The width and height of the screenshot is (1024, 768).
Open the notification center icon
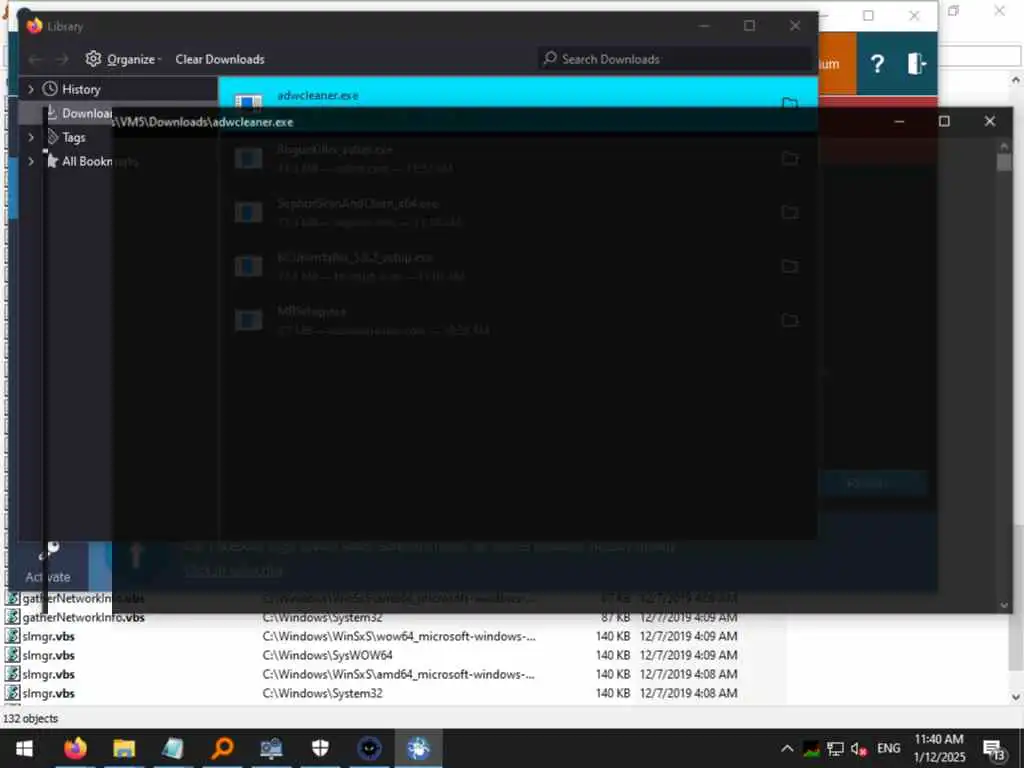click(994, 750)
